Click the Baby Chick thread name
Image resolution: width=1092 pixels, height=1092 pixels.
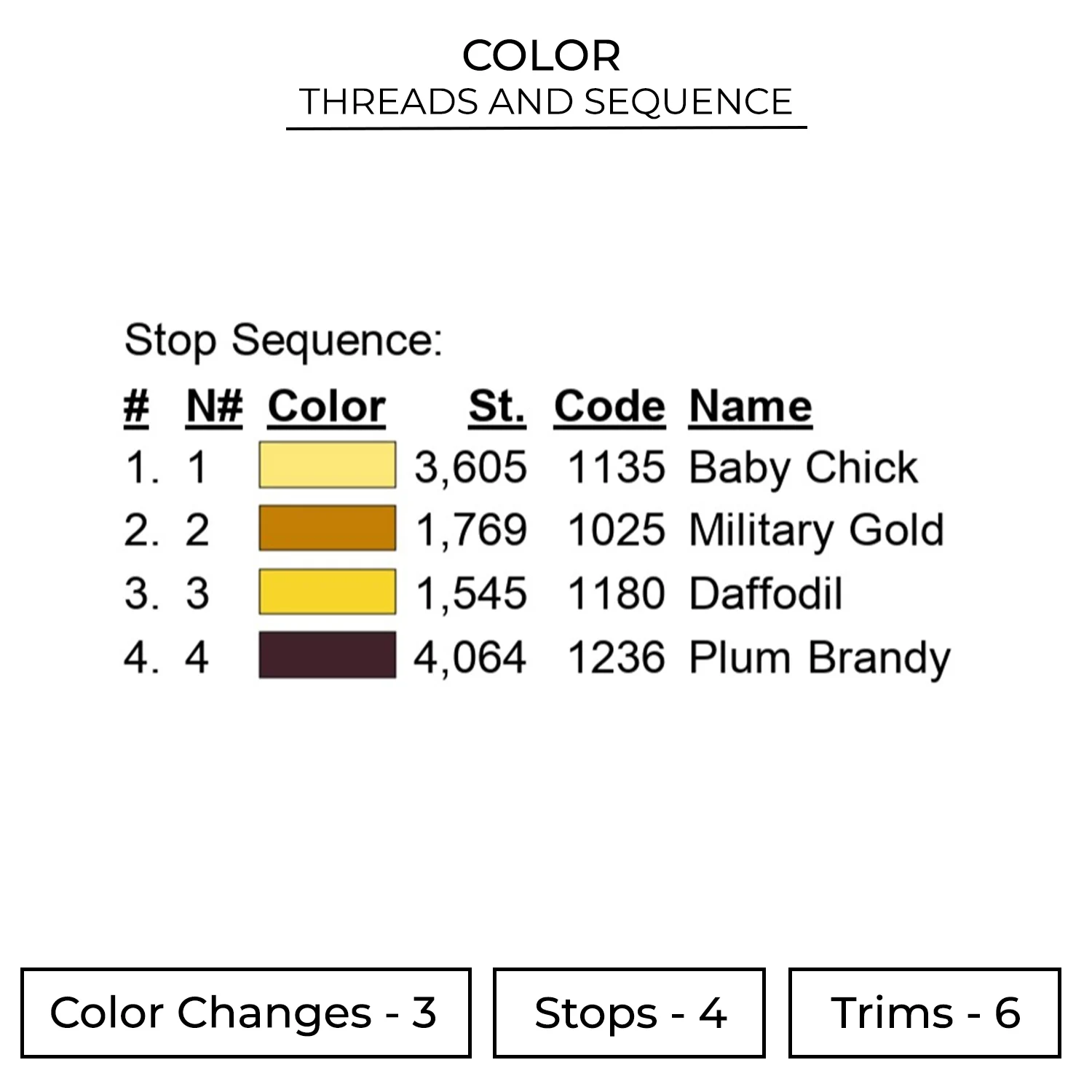tap(803, 467)
